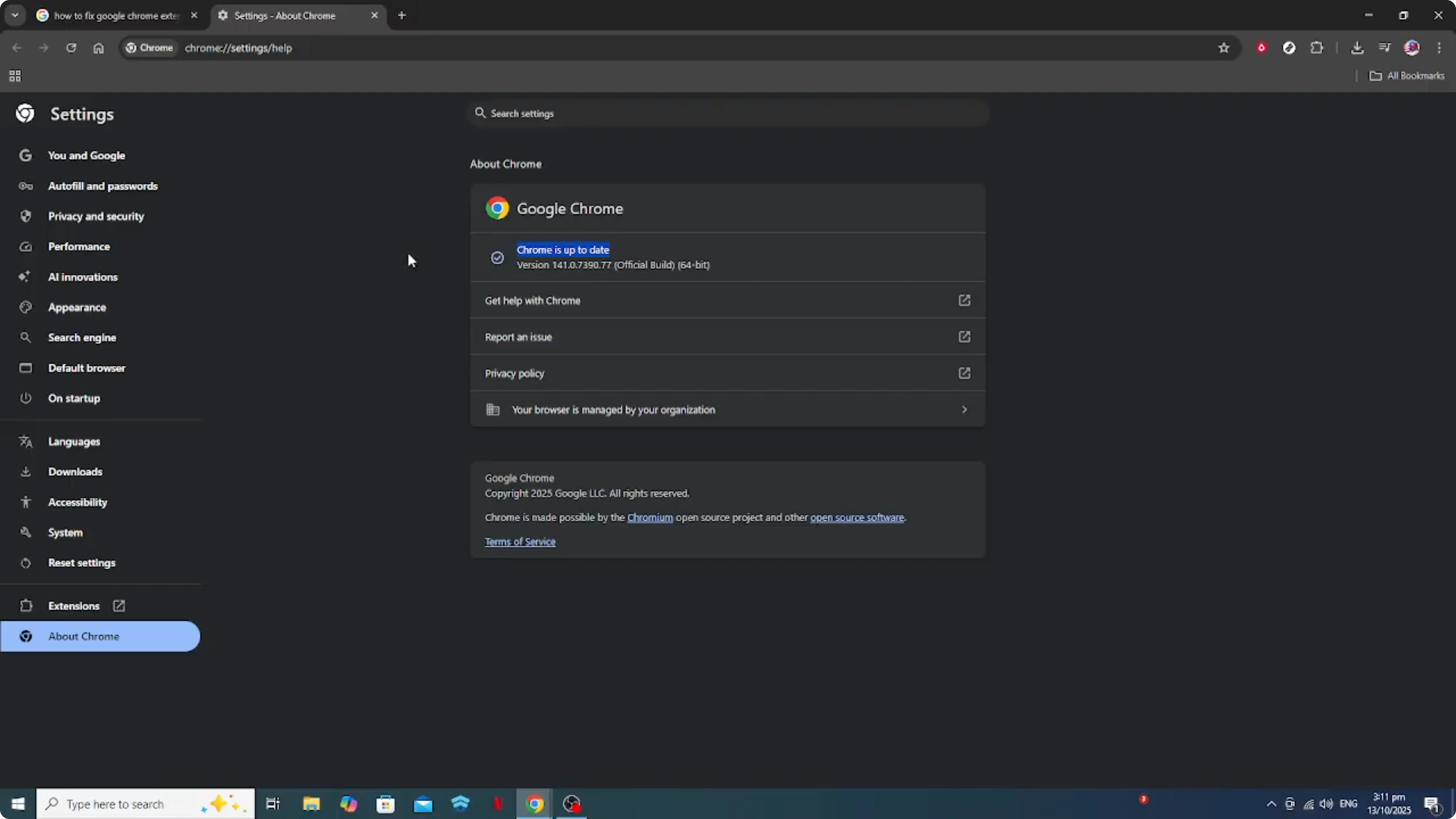Select Performance in the settings sidebar
The width and height of the screenshot is (1456, 819).
[79, 246]
